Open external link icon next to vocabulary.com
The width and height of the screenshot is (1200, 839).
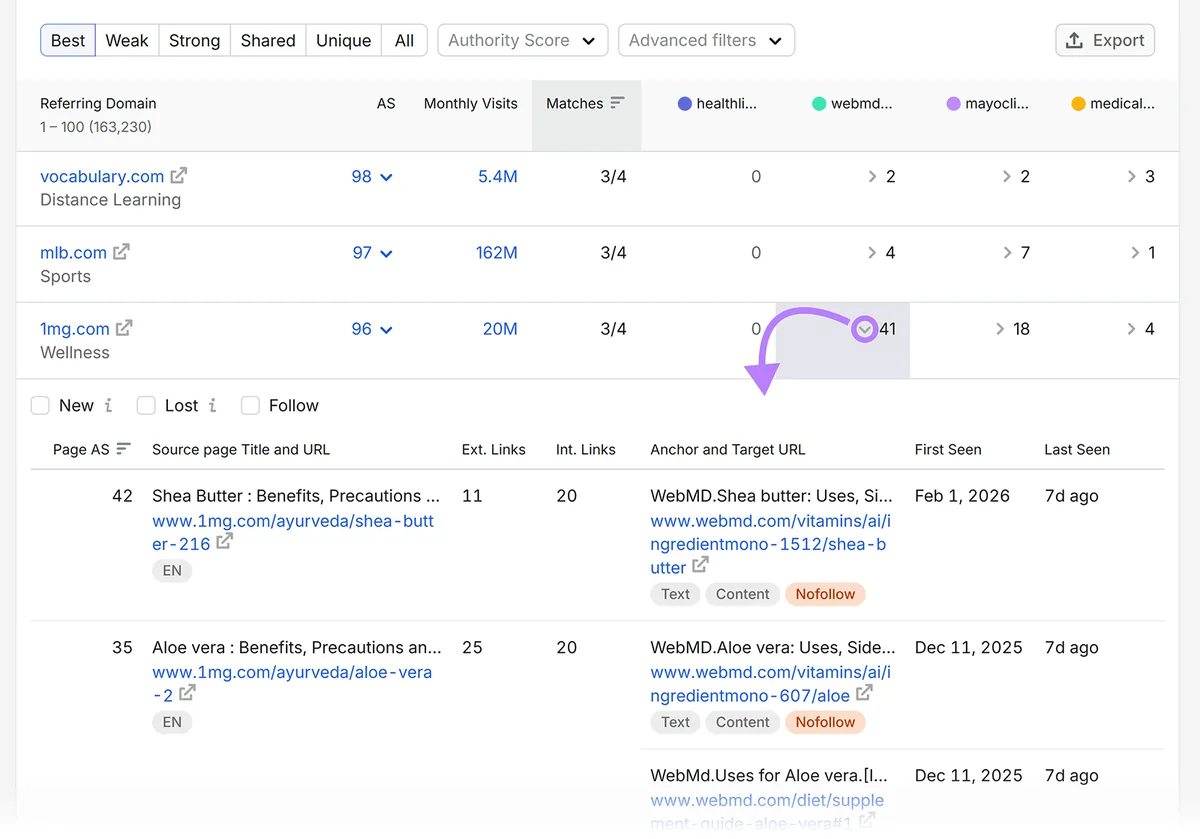click(x=179, y=175)
